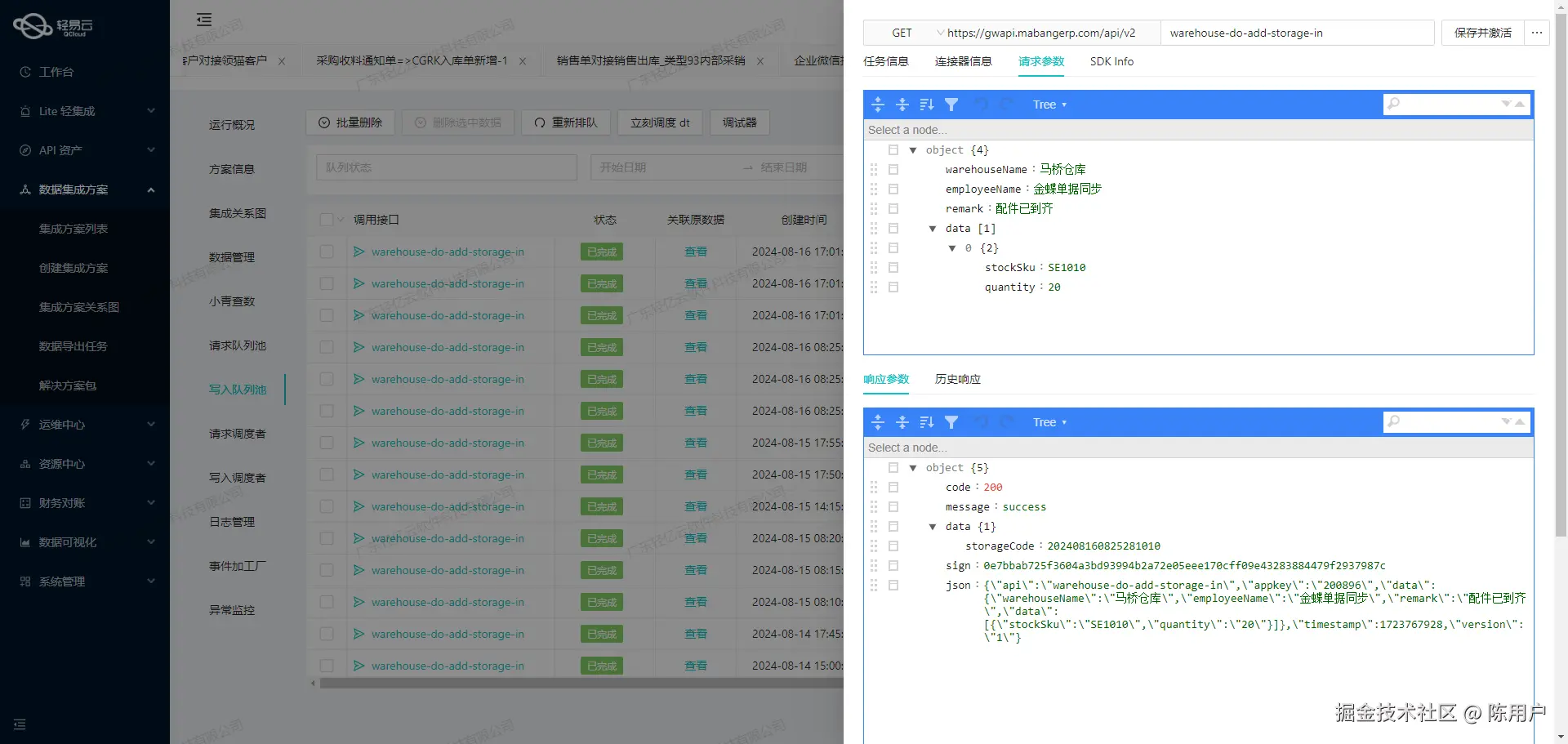
Task: Switch to the 任务信息 tab
Action: tap(886, 61)
